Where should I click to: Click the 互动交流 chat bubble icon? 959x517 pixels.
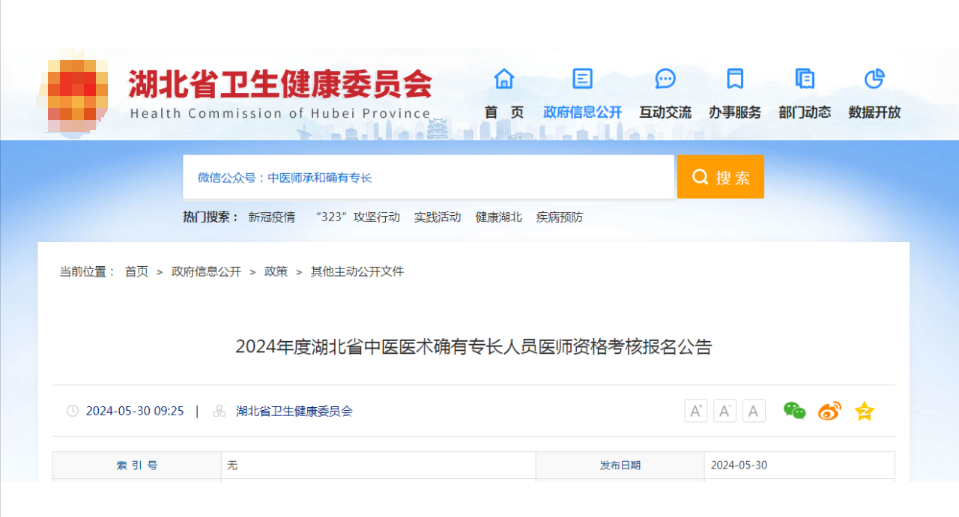click(665, 79)
